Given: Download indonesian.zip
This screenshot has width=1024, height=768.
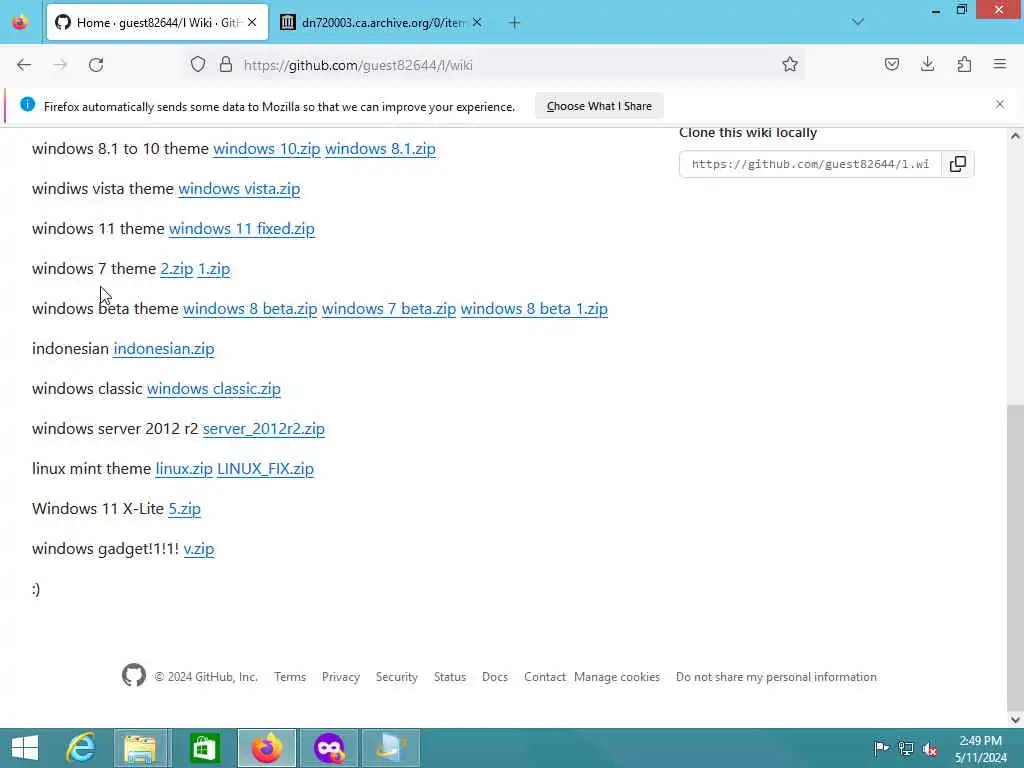Looking at the screenshot, I should 164,348.
